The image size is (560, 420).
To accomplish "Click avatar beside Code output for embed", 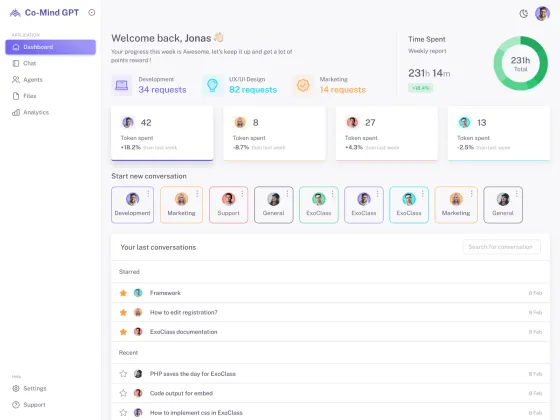I will point(138,393).
